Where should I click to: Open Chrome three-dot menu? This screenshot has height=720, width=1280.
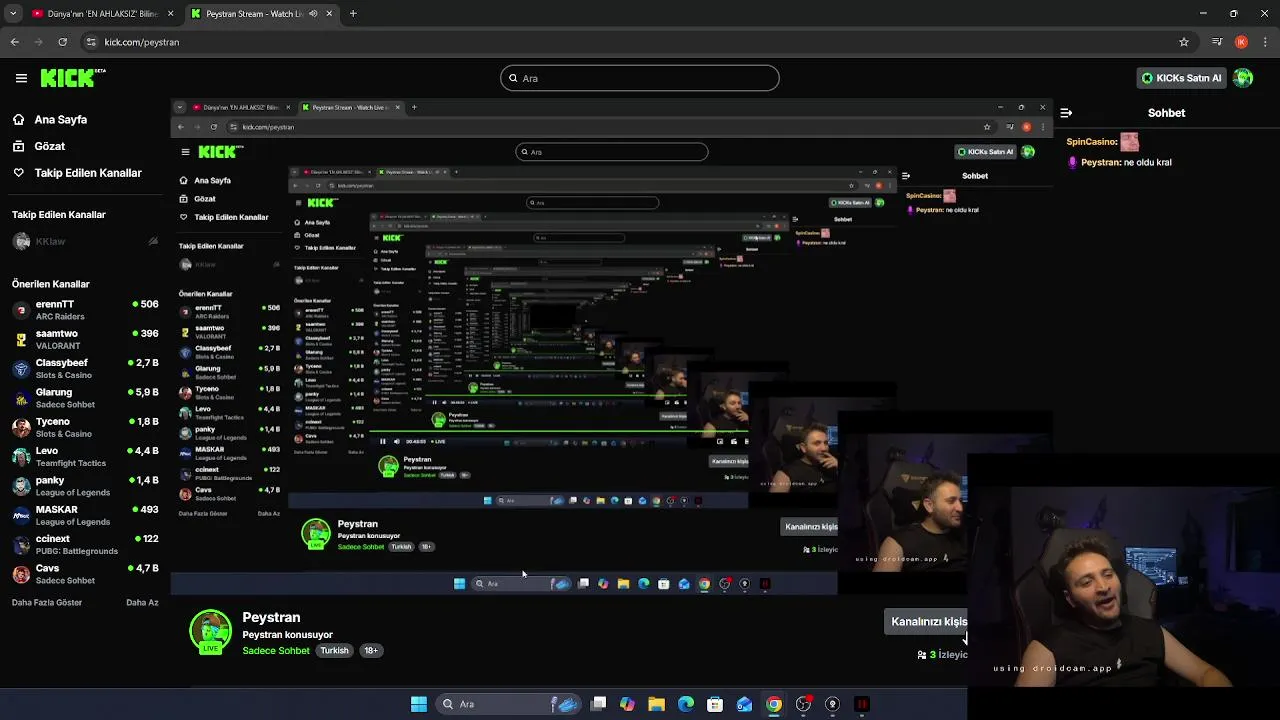(x=1264, y=42)
